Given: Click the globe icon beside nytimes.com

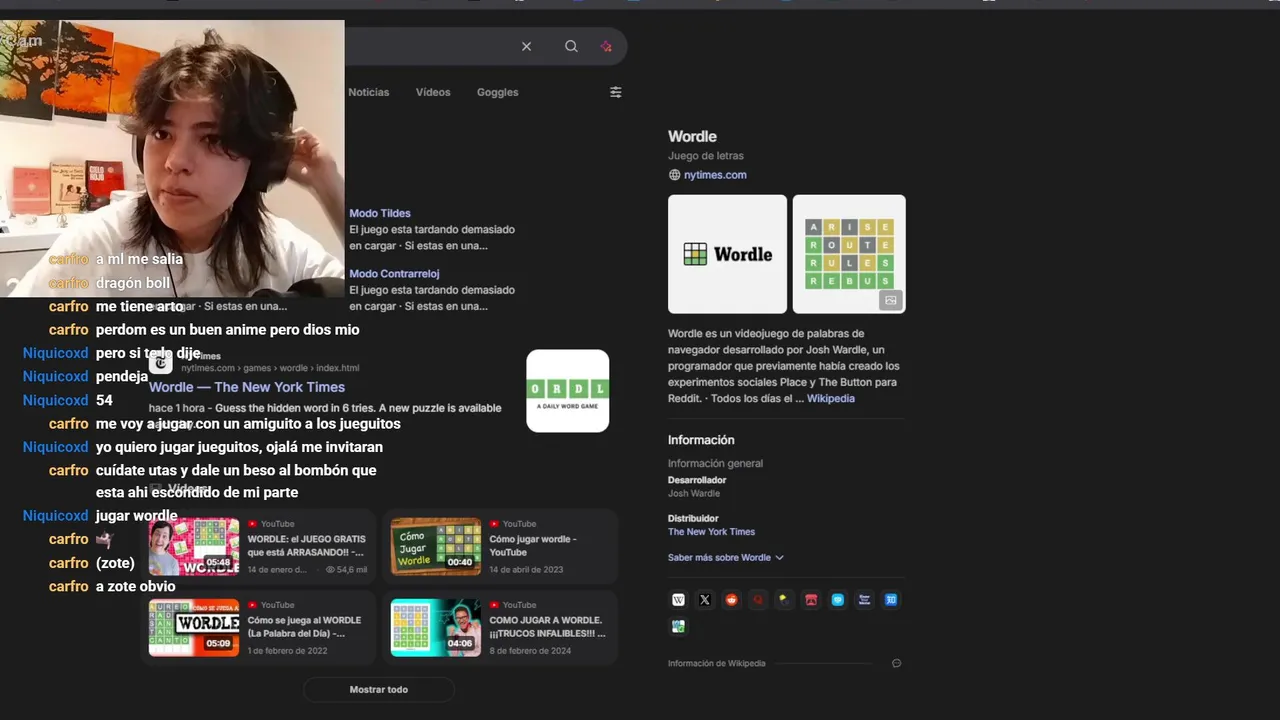Looking at the screenshot, I should (674, 175).
